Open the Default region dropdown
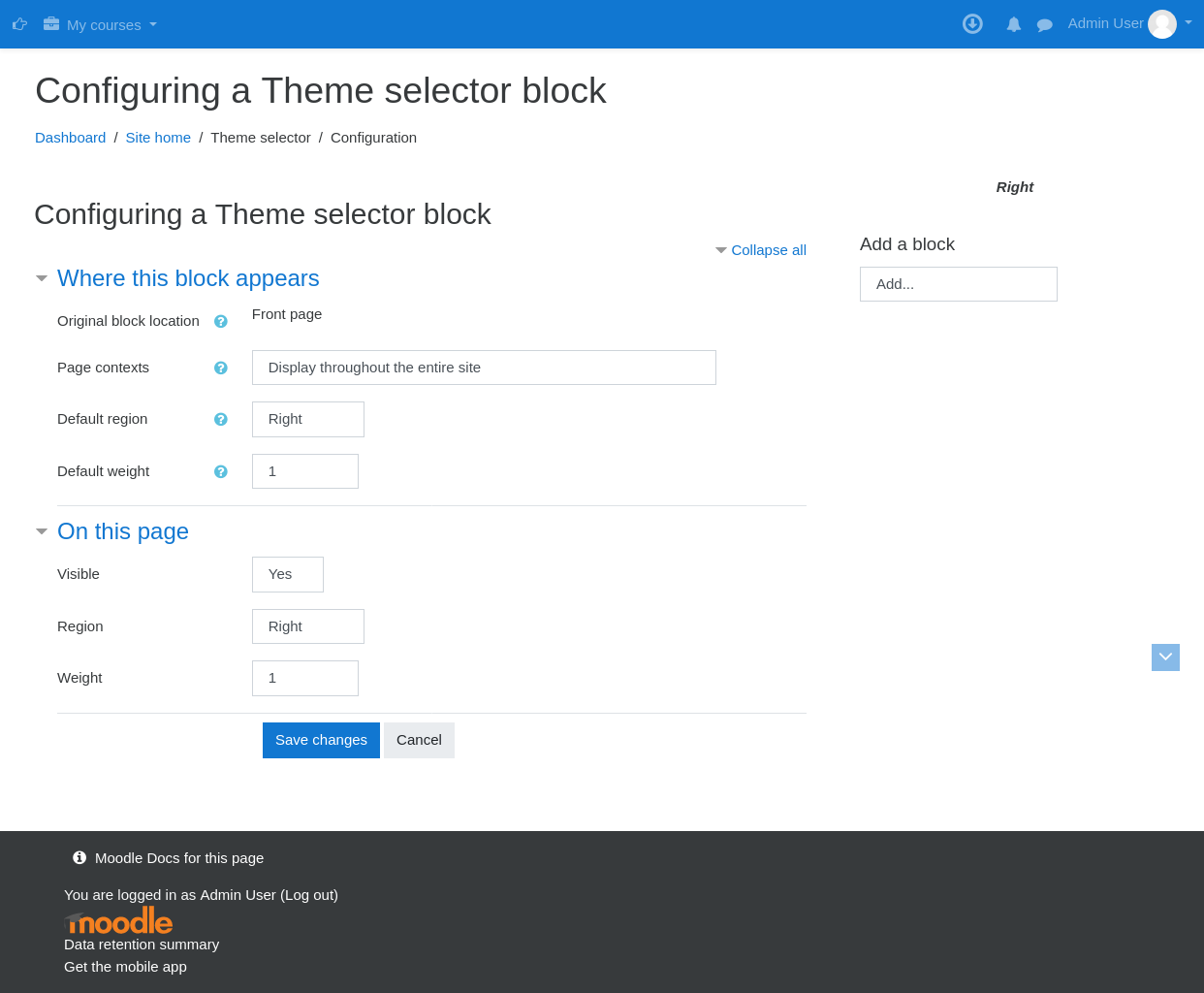The image size is (1204, 993). (308, 419)
